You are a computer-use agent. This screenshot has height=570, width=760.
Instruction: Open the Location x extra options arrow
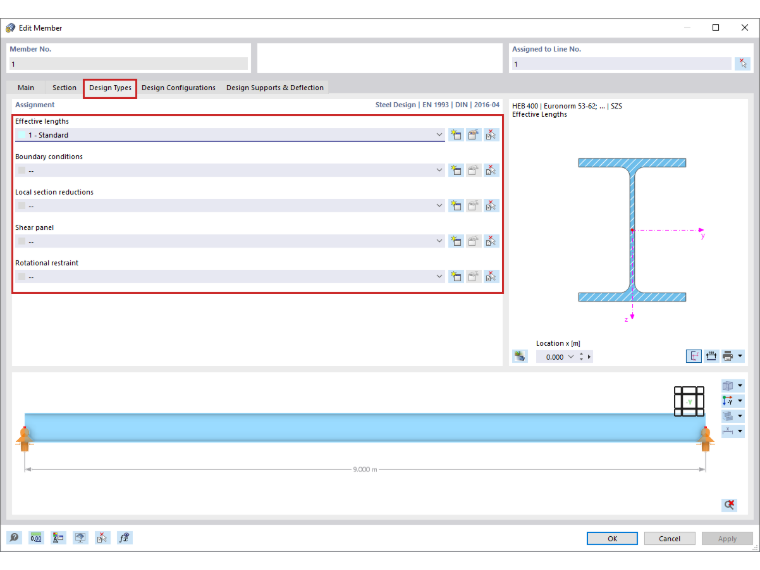[x=589, y=357]
